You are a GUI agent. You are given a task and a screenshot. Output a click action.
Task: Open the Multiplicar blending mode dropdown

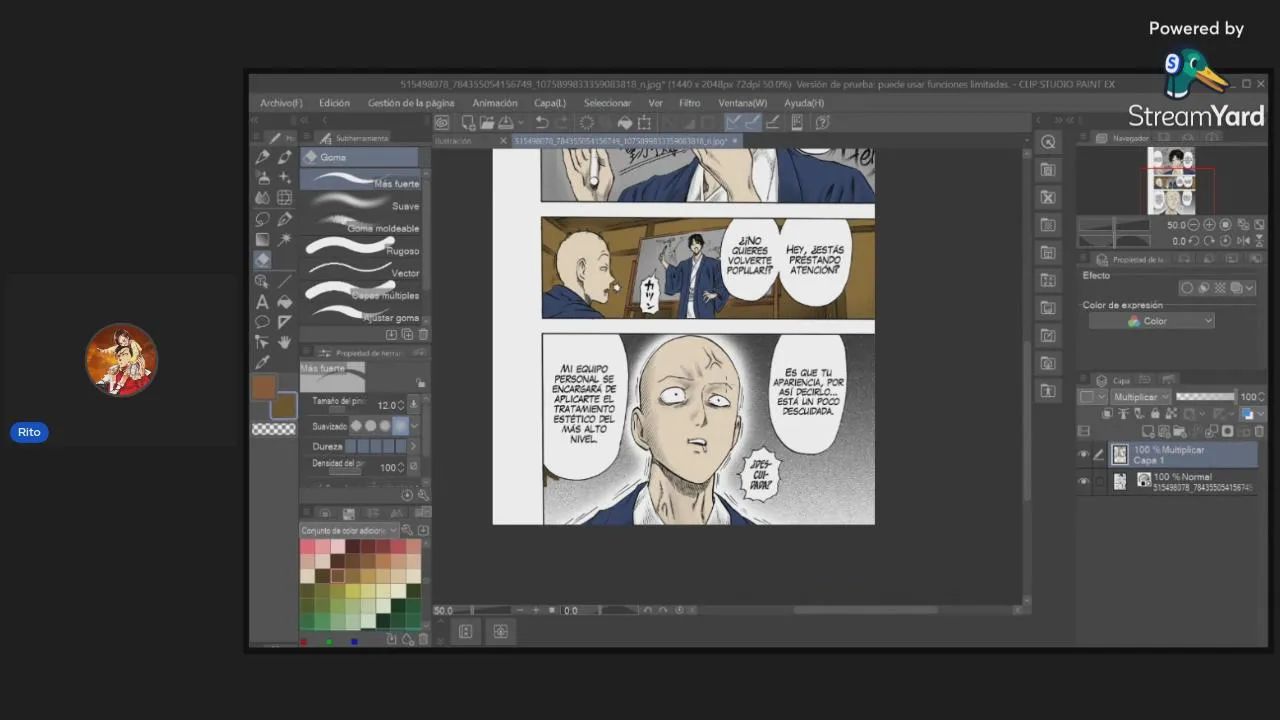(x=1140, y=397)
